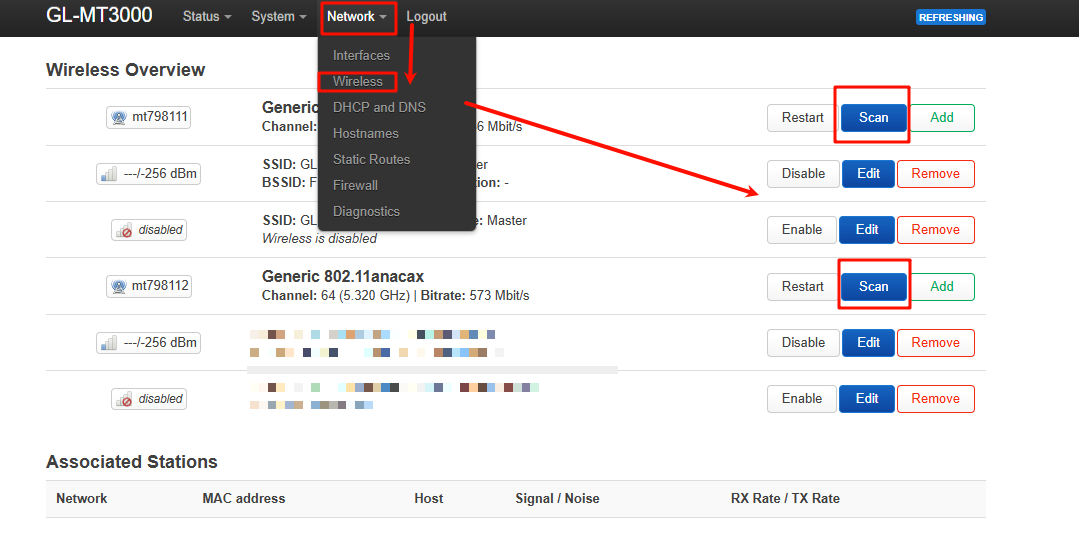
Task: Click disabled network icon under mt798112 radio
Action: pos(124,399)
